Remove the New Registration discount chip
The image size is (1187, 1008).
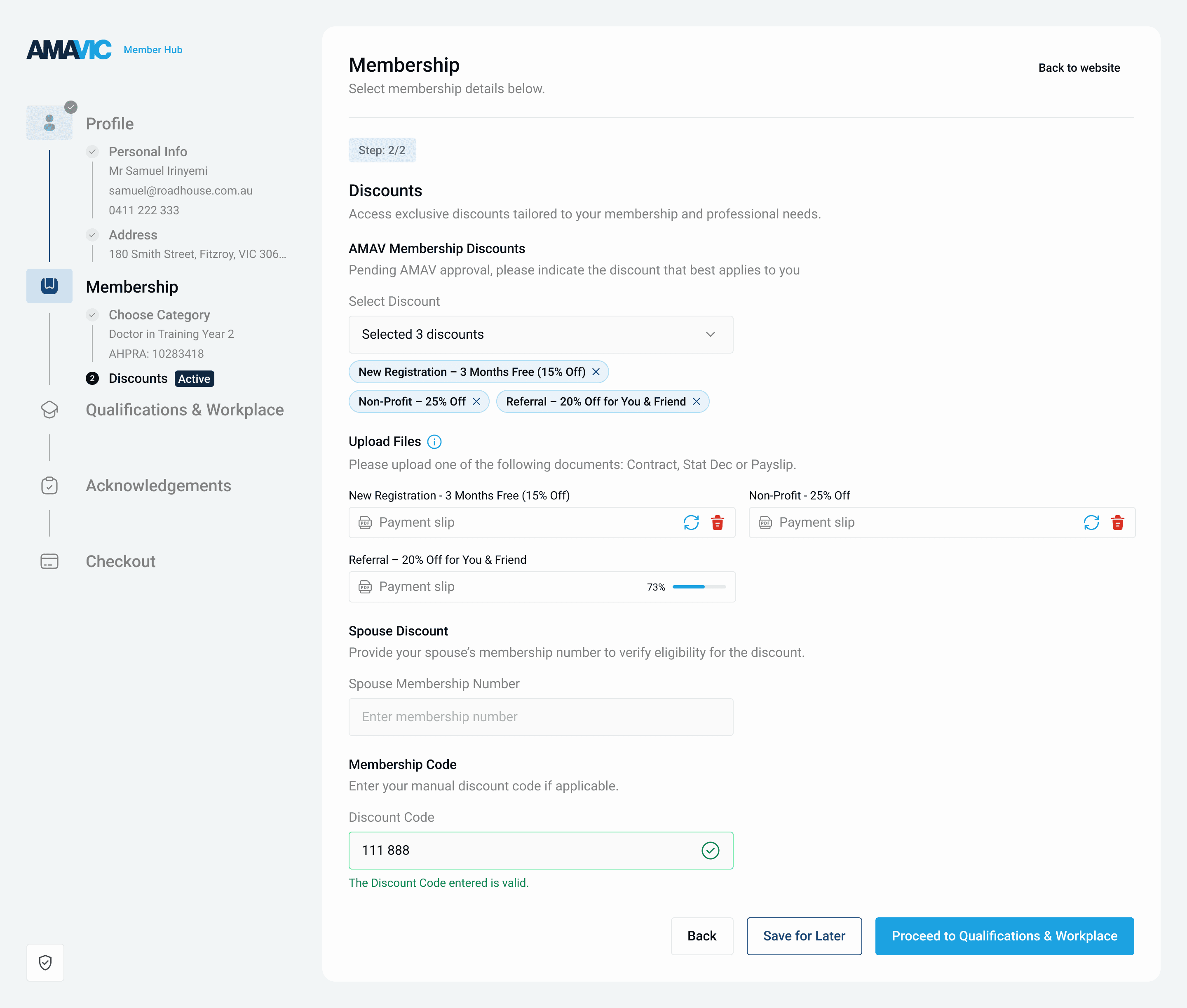click(x=596, y=372)
